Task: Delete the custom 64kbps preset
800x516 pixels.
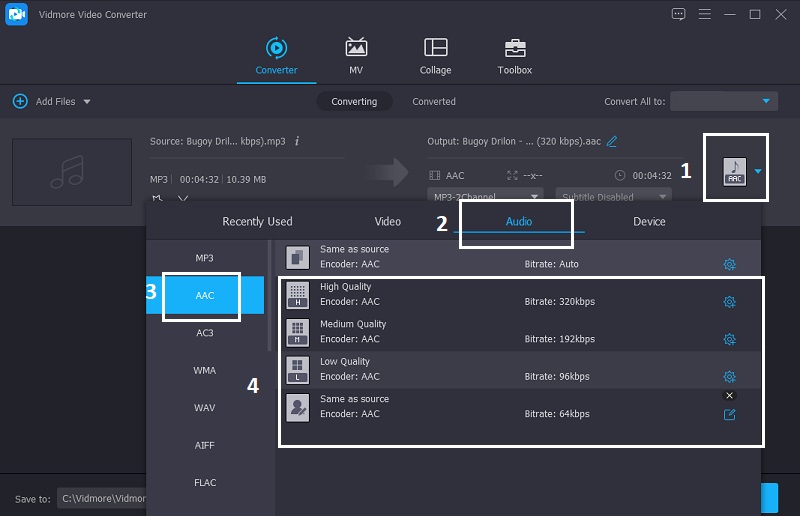Action: pos(729,396)
